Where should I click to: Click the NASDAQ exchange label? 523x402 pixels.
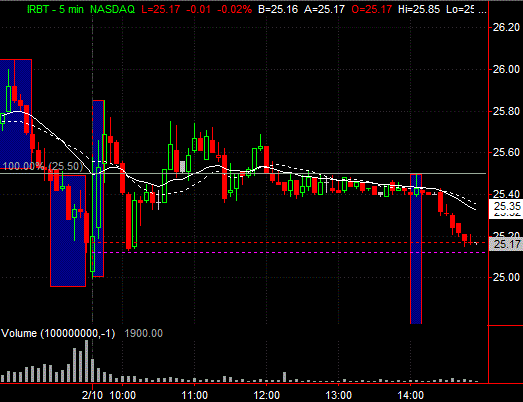(112, 9)
